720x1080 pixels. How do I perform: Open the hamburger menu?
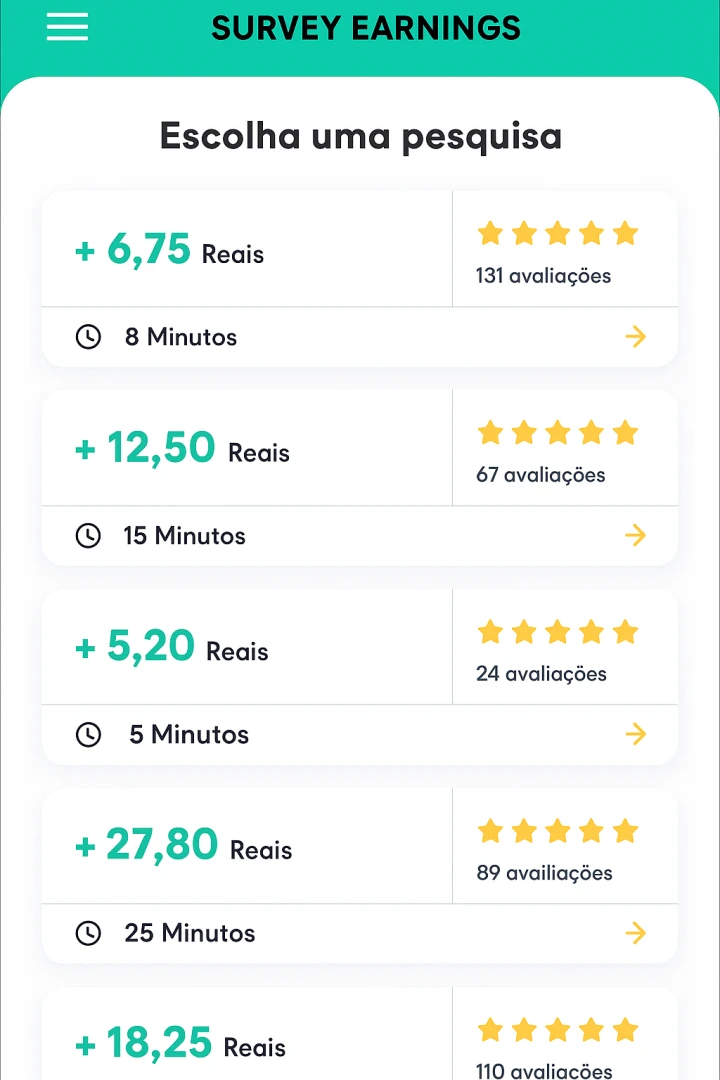click(67, 27)
